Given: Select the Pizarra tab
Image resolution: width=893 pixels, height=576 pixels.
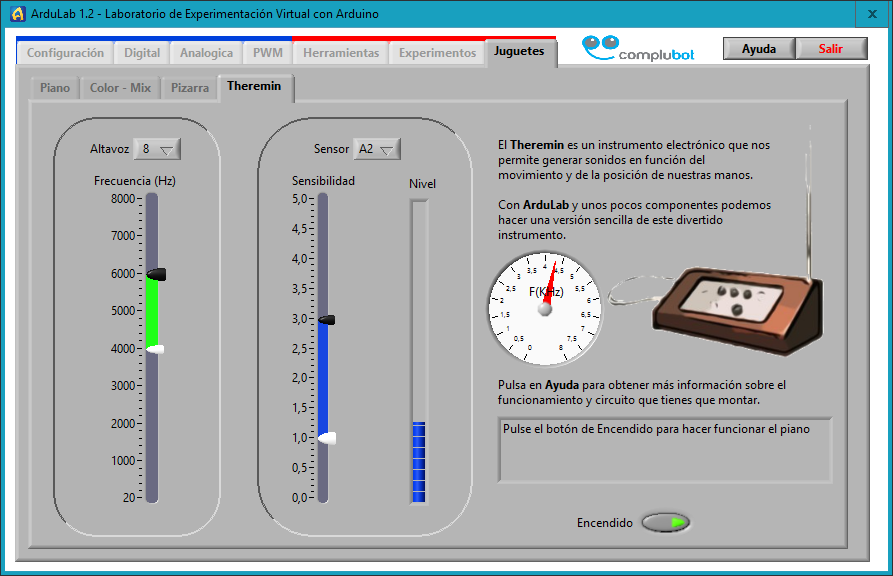Looking at the screenshot, I should click(x=190, y=88).
